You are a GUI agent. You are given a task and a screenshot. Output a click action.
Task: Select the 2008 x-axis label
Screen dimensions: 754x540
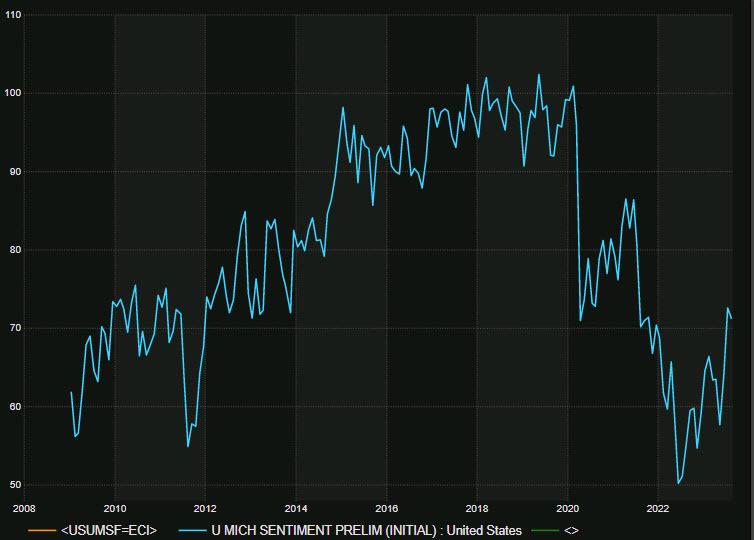click(x=24, y=509)
